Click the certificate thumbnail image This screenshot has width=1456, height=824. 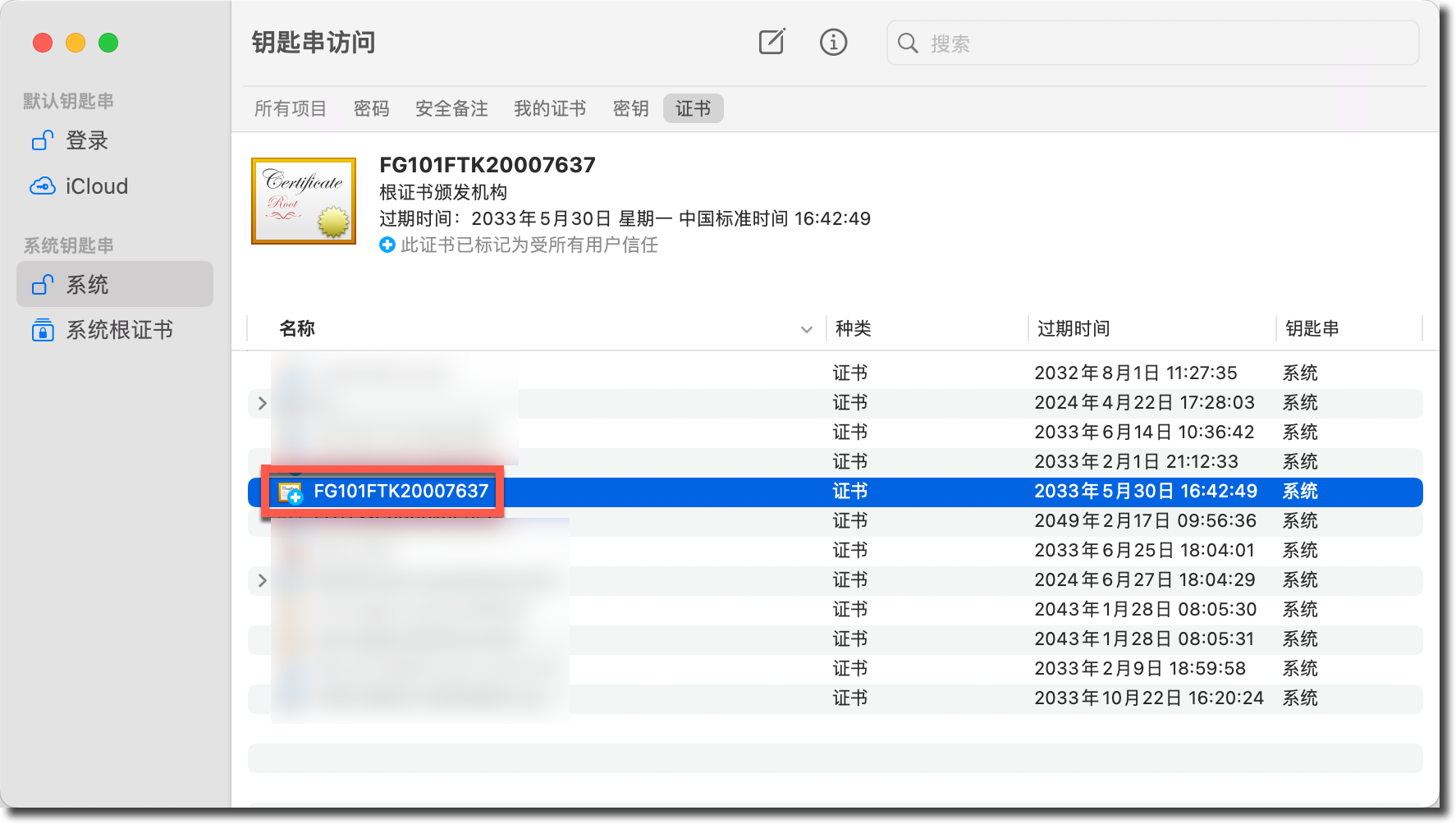point(304,201)
